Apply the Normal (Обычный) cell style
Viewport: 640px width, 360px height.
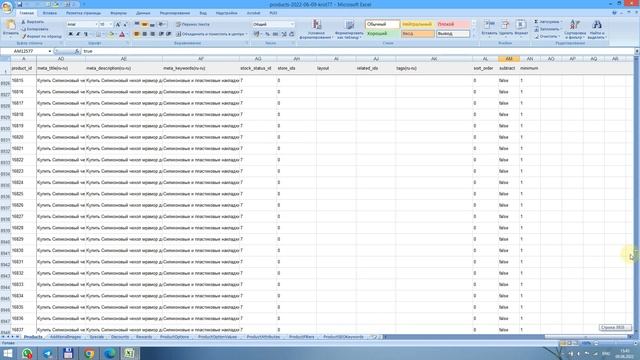click(x=382, y=24)
